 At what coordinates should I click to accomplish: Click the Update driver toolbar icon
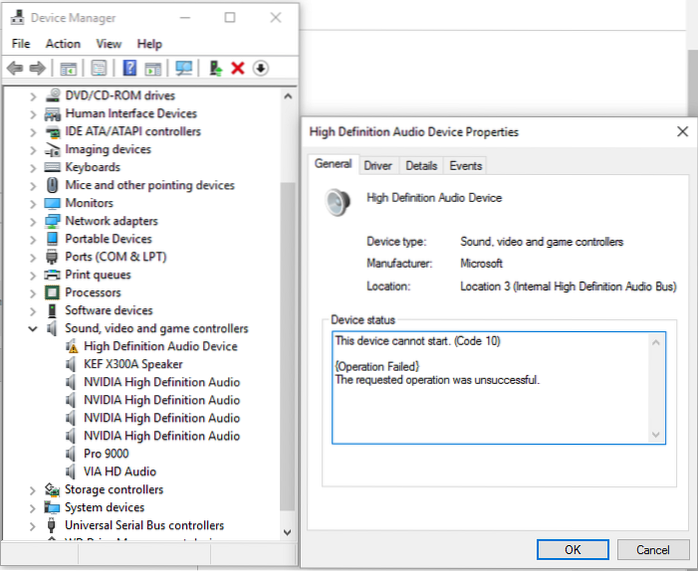215,68
